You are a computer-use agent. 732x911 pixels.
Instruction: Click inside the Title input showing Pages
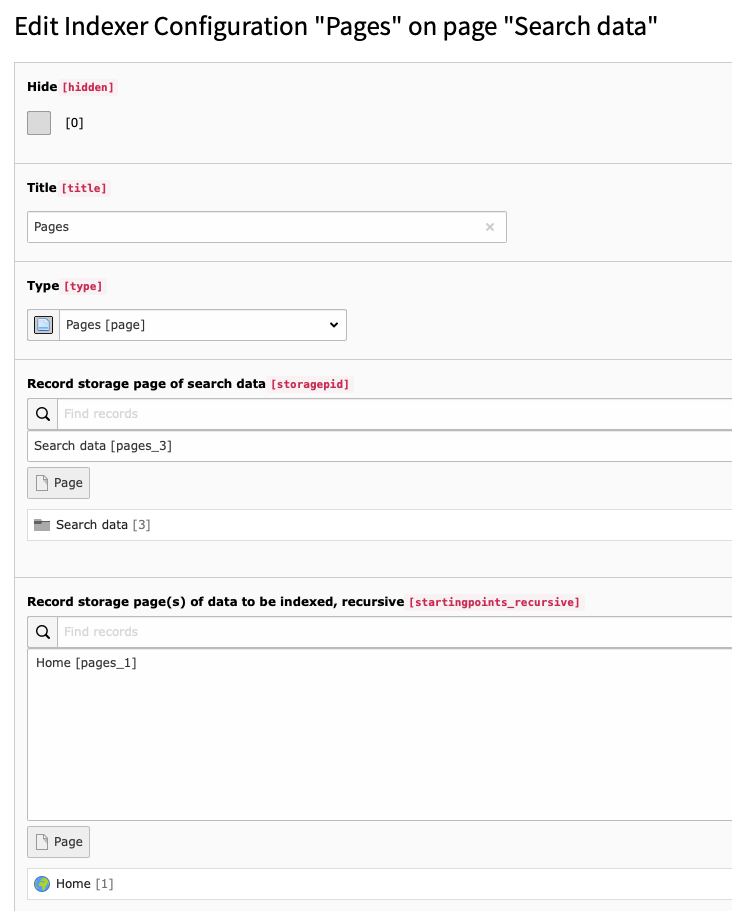(200, 227)
